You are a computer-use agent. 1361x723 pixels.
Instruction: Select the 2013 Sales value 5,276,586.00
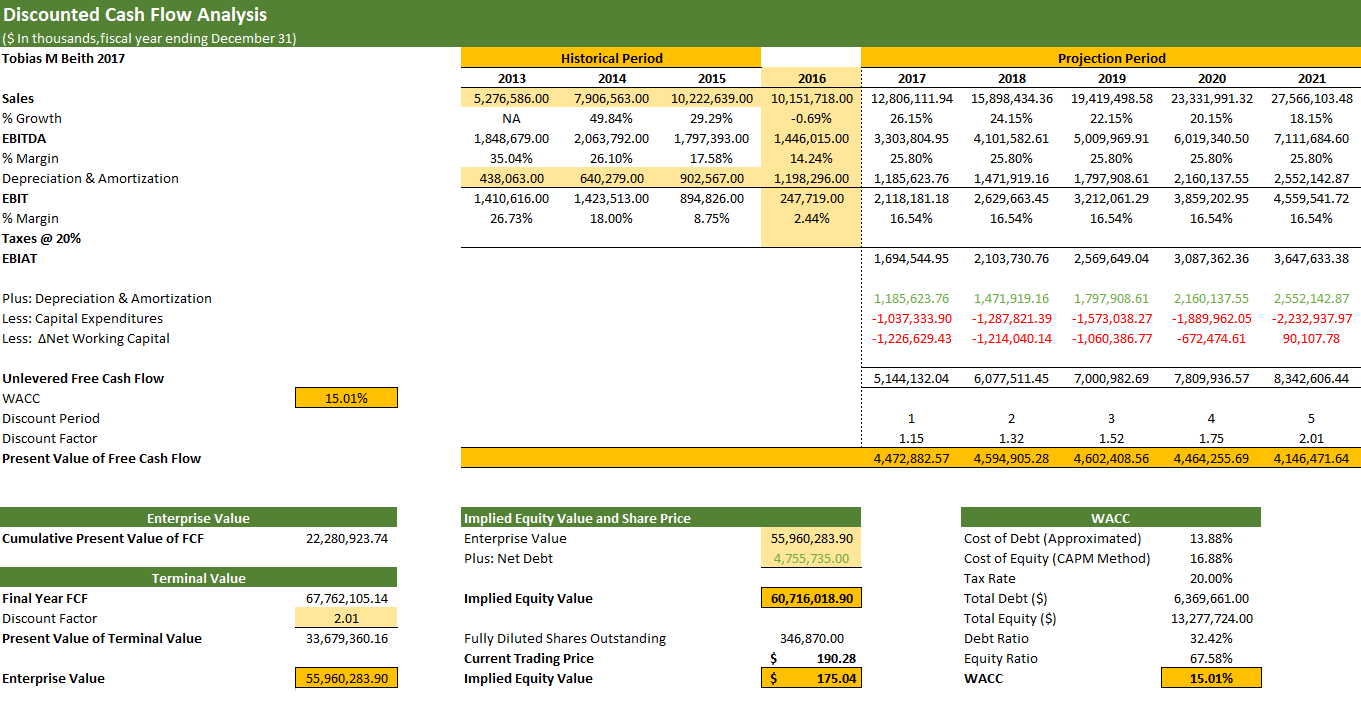point(511,98)
